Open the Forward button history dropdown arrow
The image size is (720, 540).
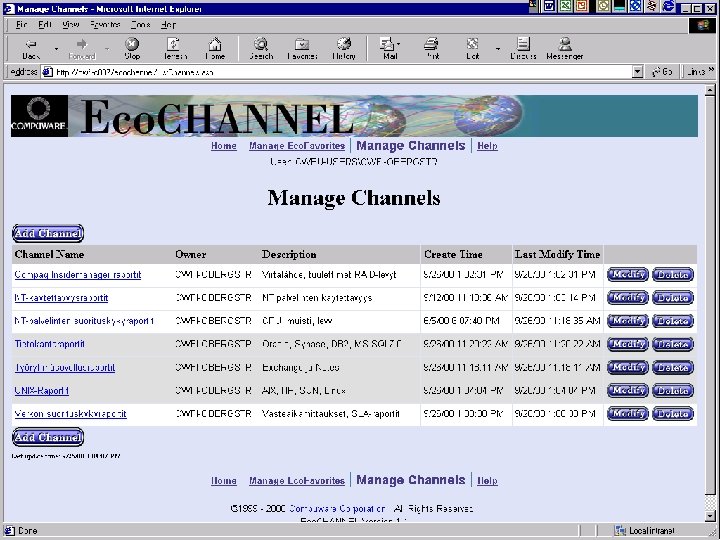[107, 49]
